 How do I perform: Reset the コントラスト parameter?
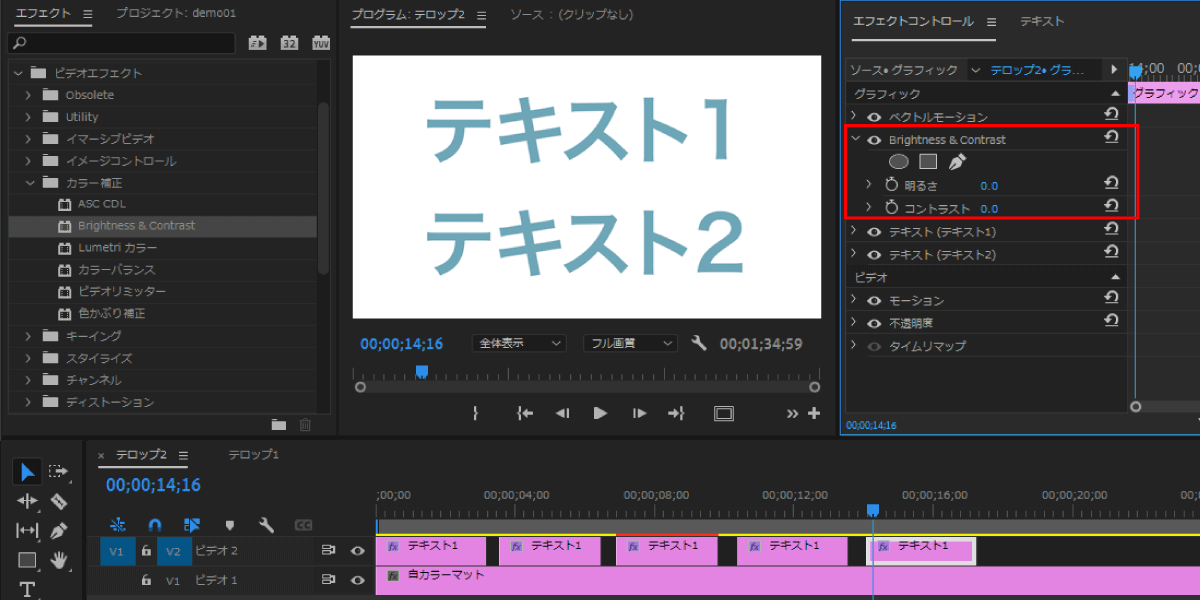[1111, 206]
